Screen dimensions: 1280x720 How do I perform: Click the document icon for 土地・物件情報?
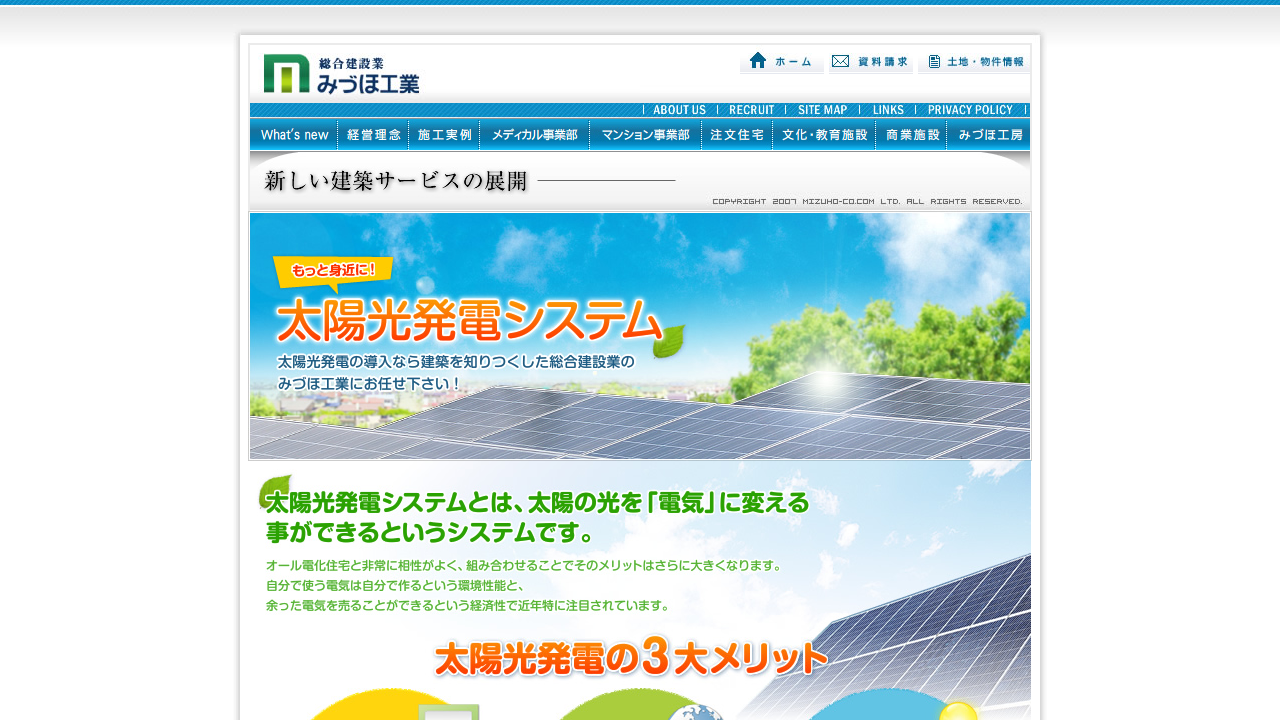pos(934,62)
